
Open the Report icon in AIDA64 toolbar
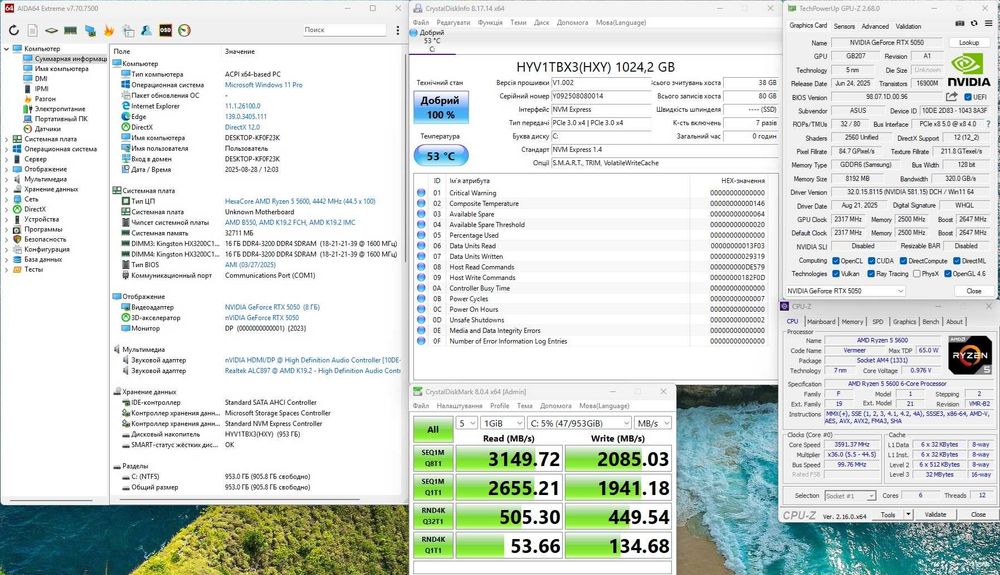pyautogui.click(x=33, y=30)
